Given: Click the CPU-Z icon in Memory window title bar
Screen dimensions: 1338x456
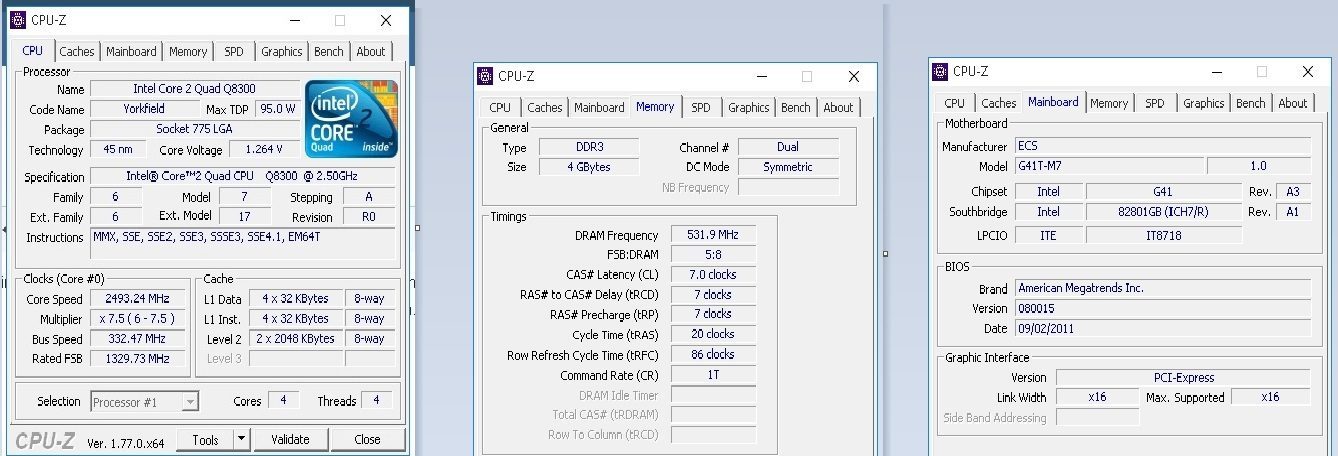Looking at the screenshot, I should [485, 76].
